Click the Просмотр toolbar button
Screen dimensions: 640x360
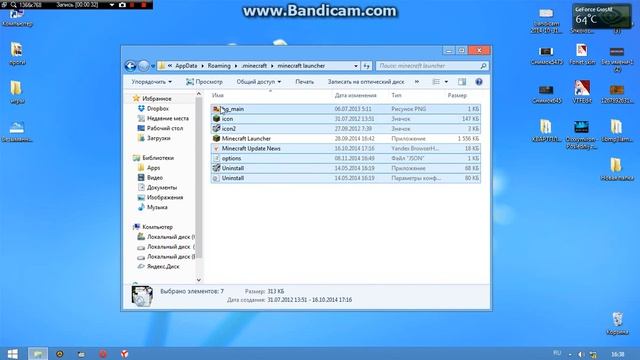click(x=204, y=82)
